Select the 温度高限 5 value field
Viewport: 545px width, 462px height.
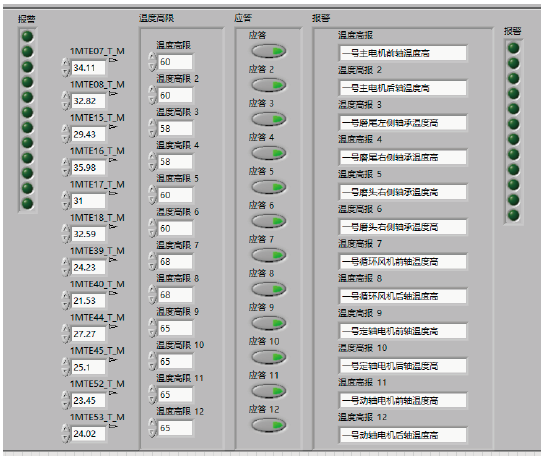click(x=175, y=195)
